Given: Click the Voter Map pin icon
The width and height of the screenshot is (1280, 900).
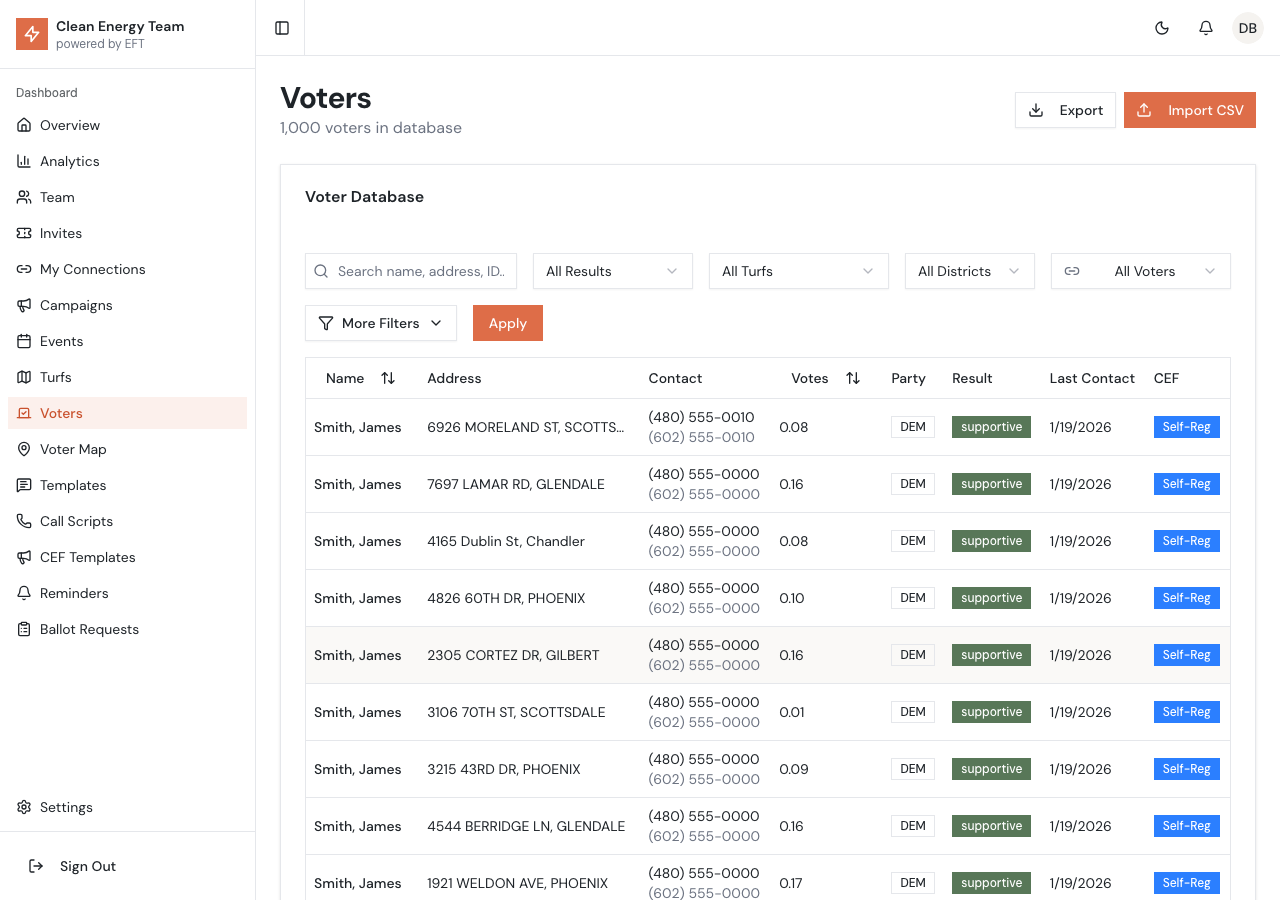Looking at the screenshot, I should (24, 449).
